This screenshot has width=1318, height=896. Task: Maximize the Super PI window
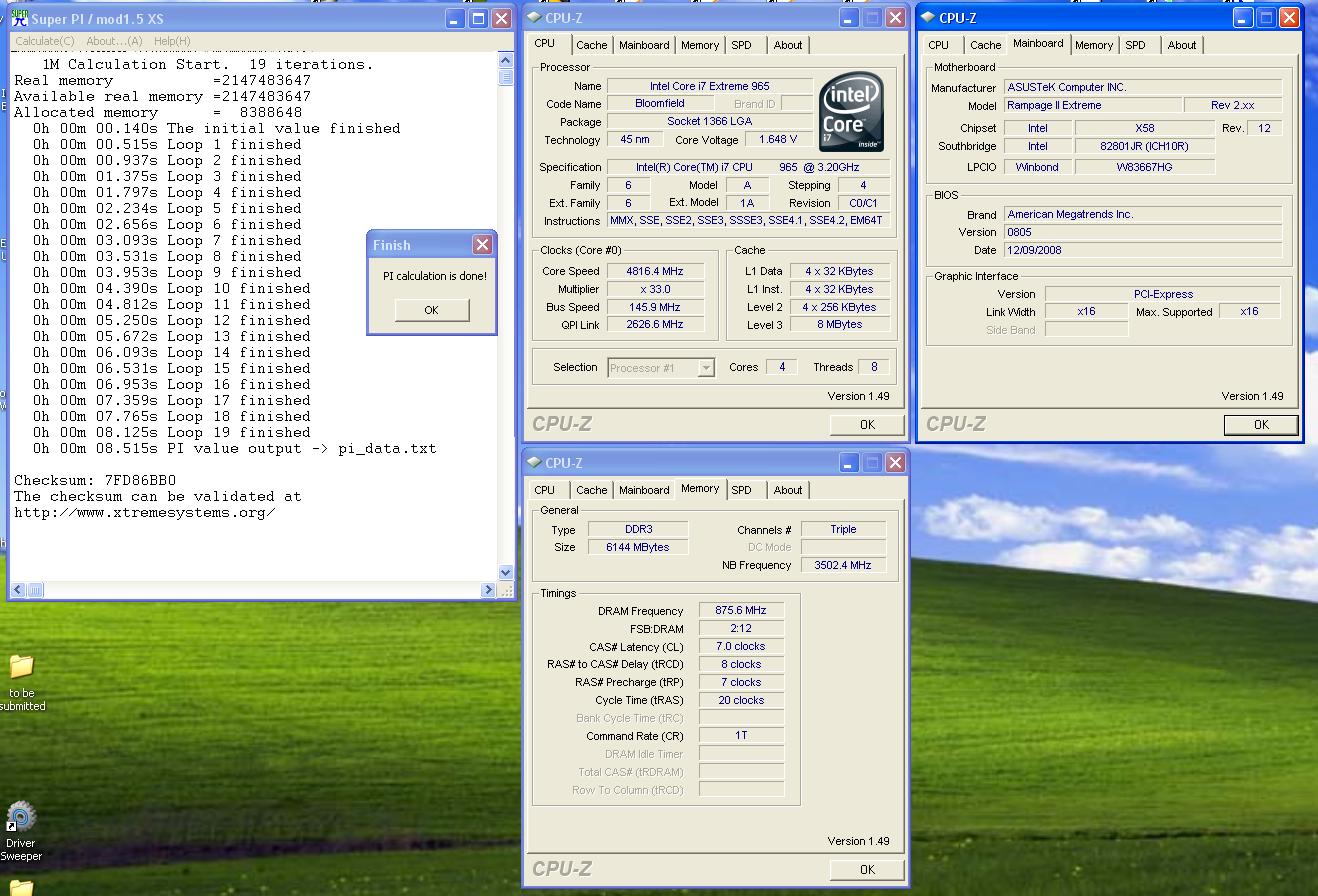478,18
